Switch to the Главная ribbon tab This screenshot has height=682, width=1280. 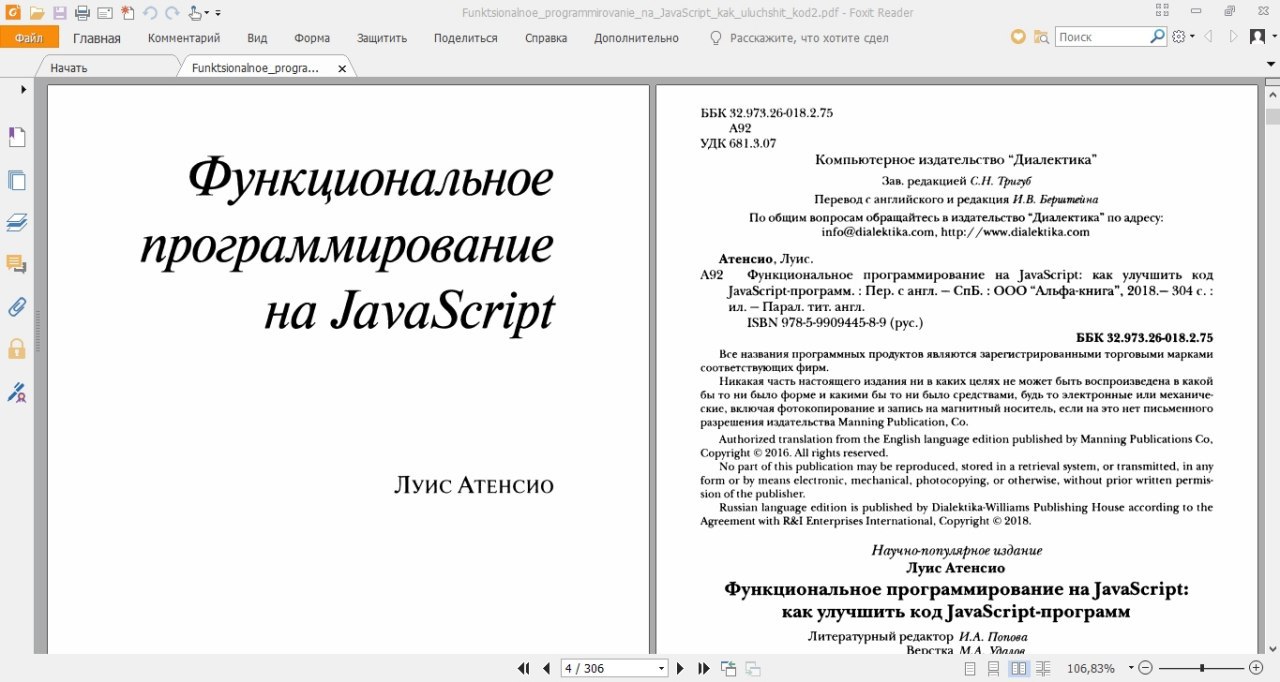pos(96,38)
